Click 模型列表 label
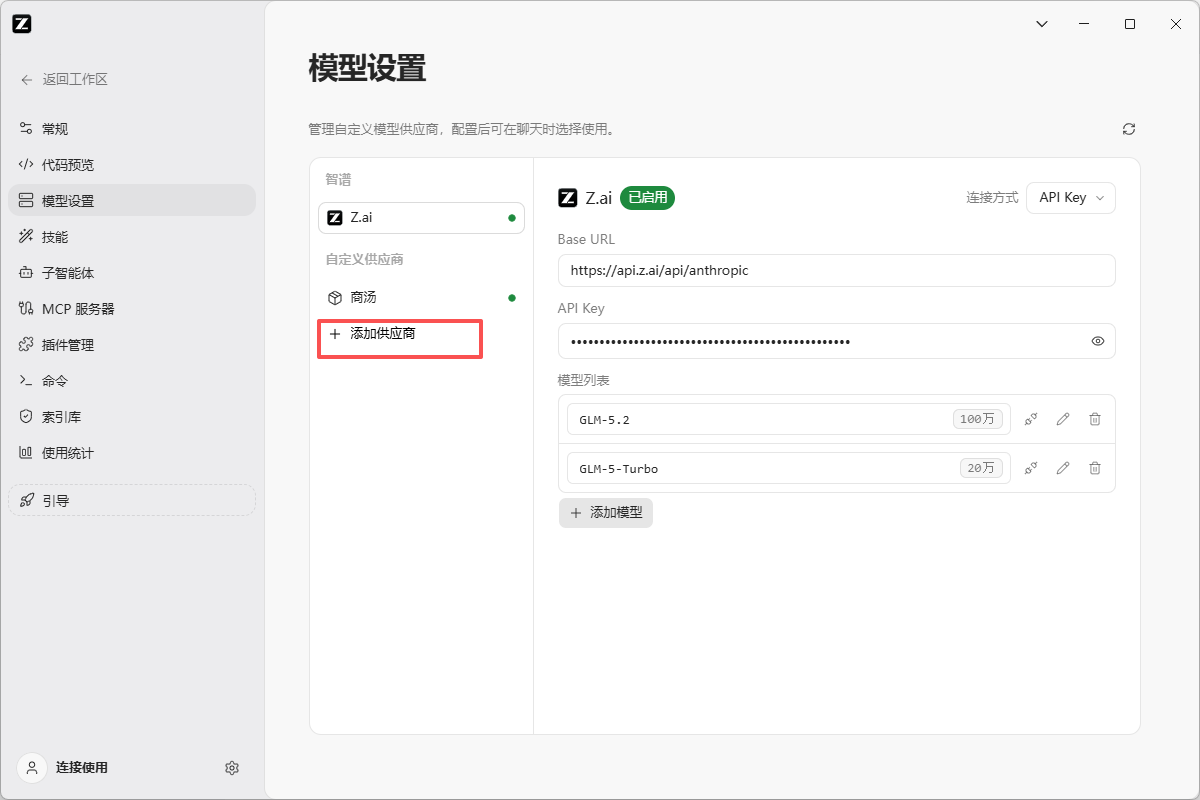The height and width of the screenshot is (800, 1200). pos(584,381)
